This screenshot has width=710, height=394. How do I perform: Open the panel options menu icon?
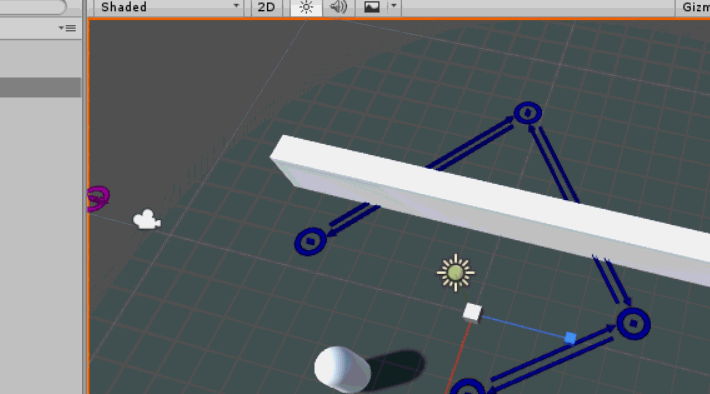pos(67,28)
